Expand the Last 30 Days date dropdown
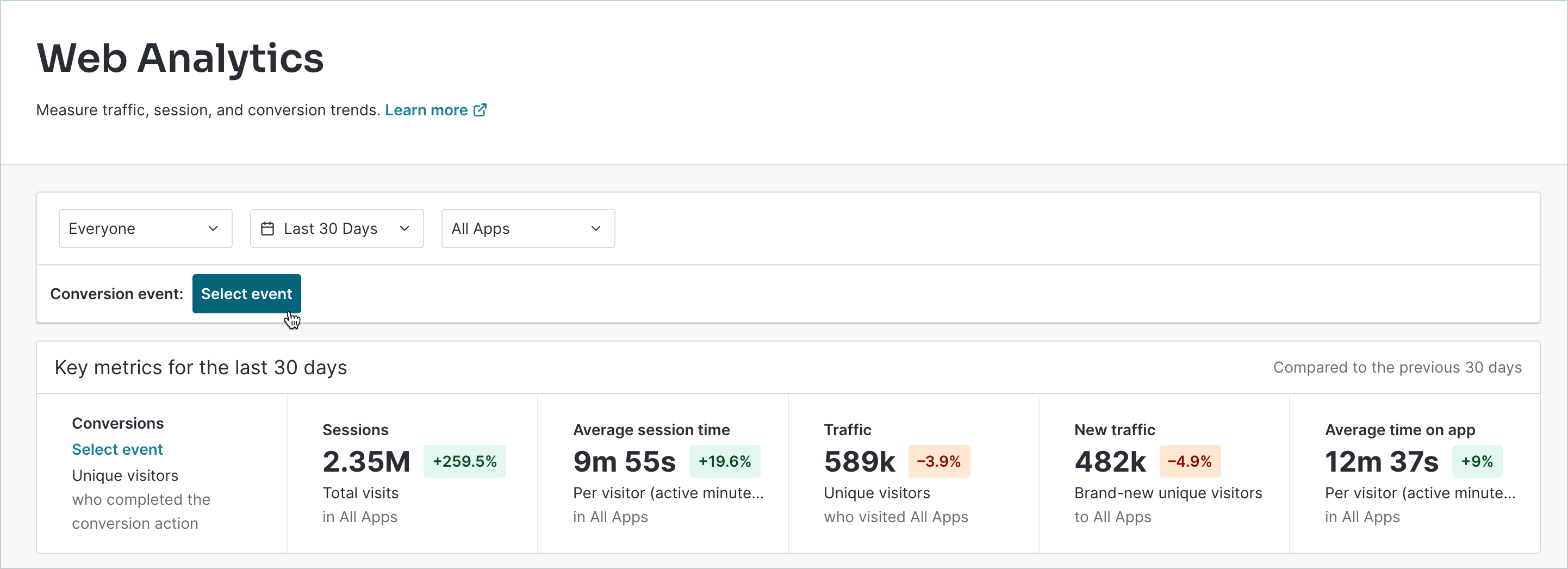Screen dimensions: 1568x569 [x=337, y=228]
